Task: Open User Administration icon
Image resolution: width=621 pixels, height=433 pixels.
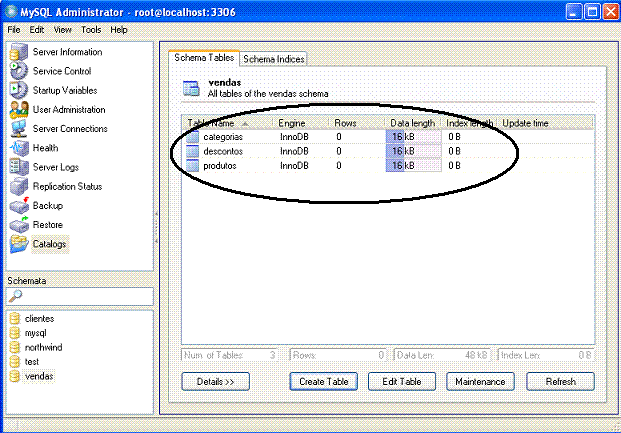Action: click(19, 109)
